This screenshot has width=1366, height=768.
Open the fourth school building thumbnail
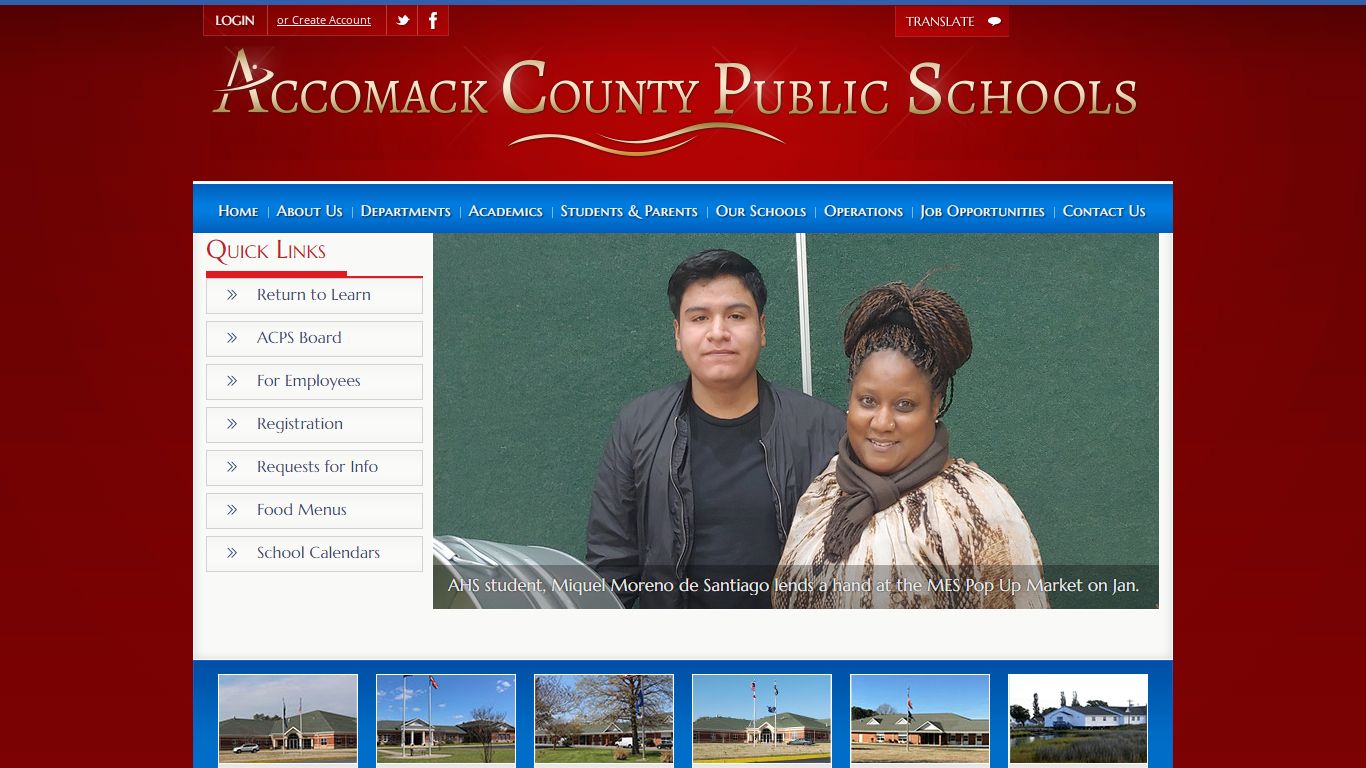coord(762,719)
